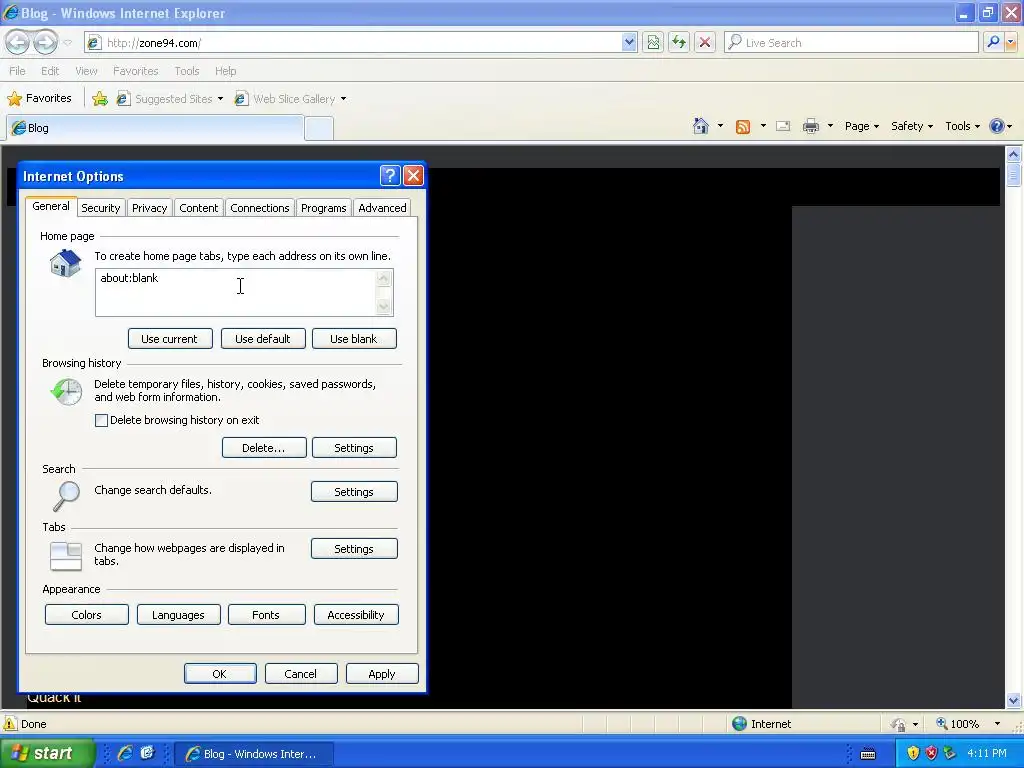1024x768 pixels.
Task: Click the Refresh page icon
Action: pos(679,42)
